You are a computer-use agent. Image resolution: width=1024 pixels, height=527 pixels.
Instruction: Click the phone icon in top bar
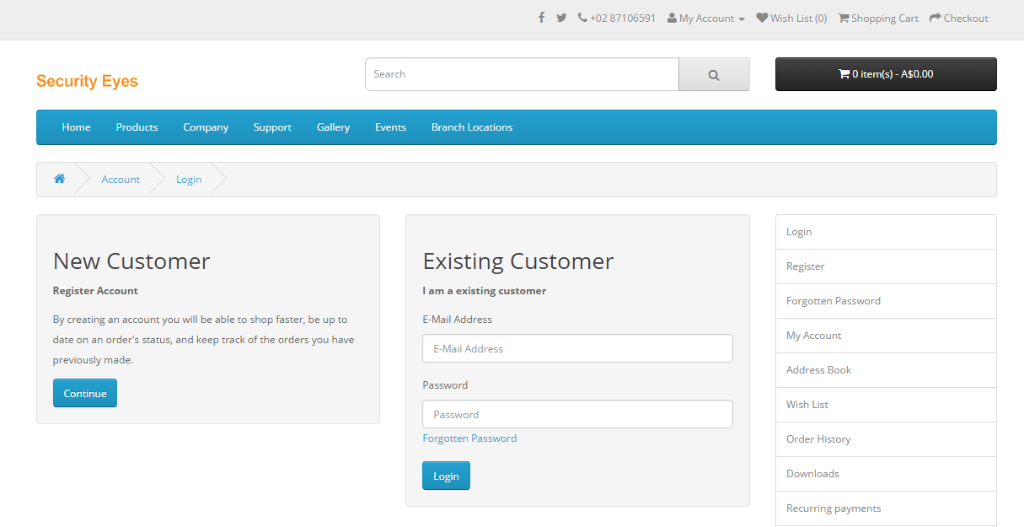(583, 18)
